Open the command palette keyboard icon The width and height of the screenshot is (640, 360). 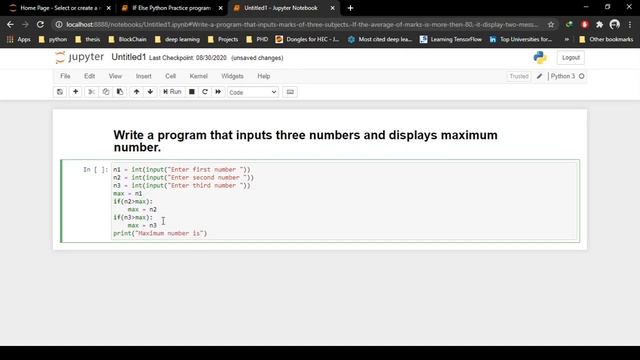coord(290,92)
